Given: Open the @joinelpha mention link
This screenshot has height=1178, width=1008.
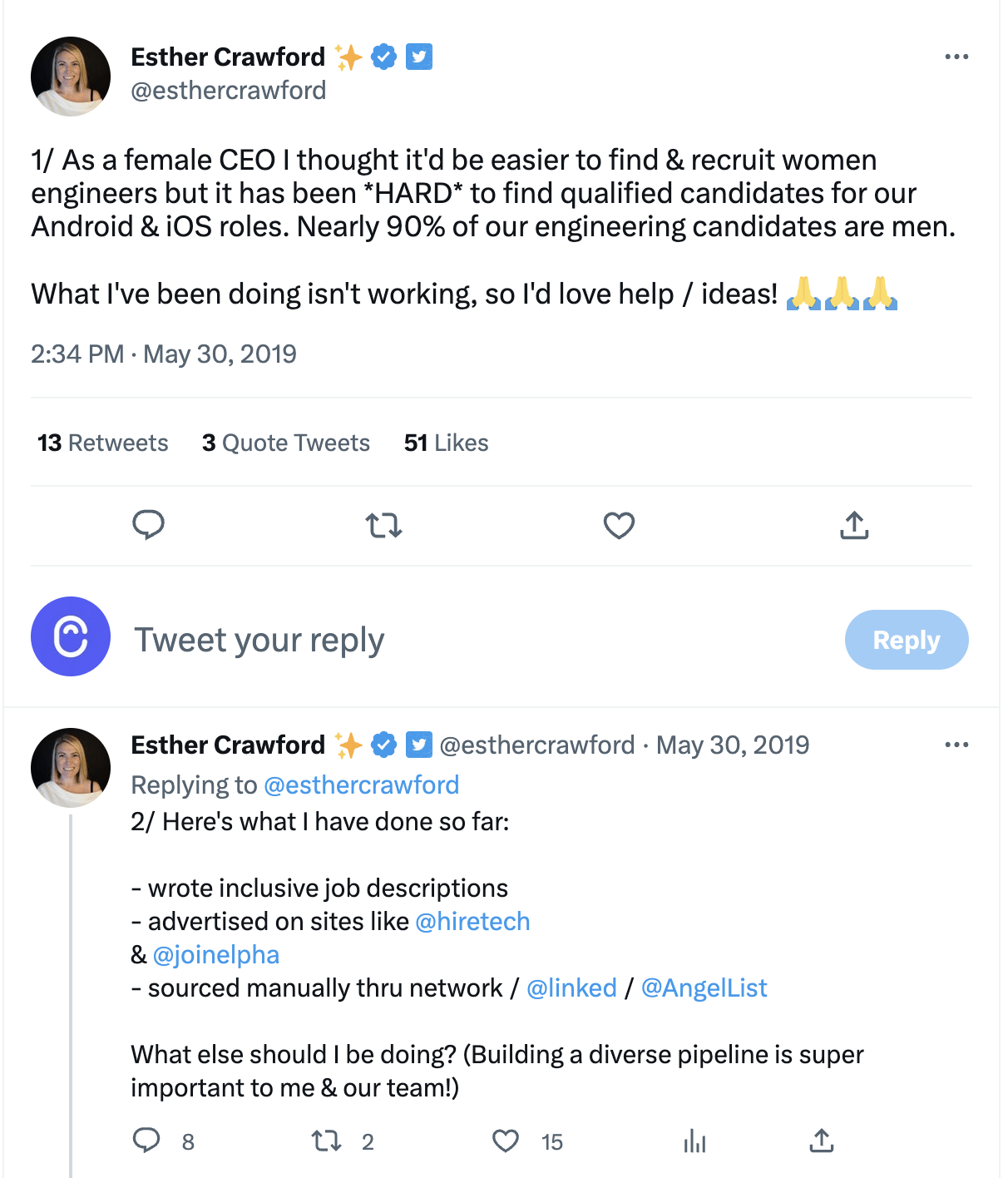Looking at the screenshot, I should 216,955.
